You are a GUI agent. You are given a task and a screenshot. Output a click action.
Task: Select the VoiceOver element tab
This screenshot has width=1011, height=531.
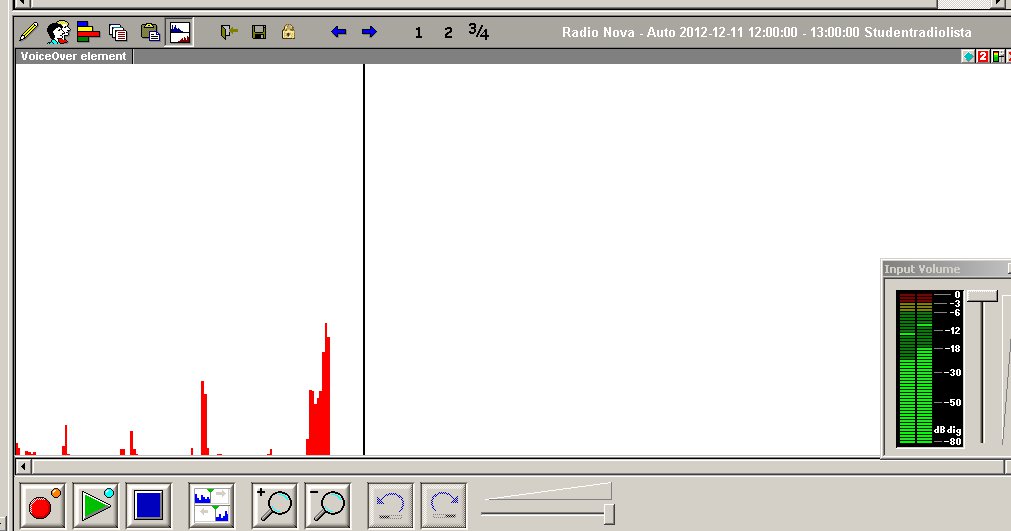(74, 56)
